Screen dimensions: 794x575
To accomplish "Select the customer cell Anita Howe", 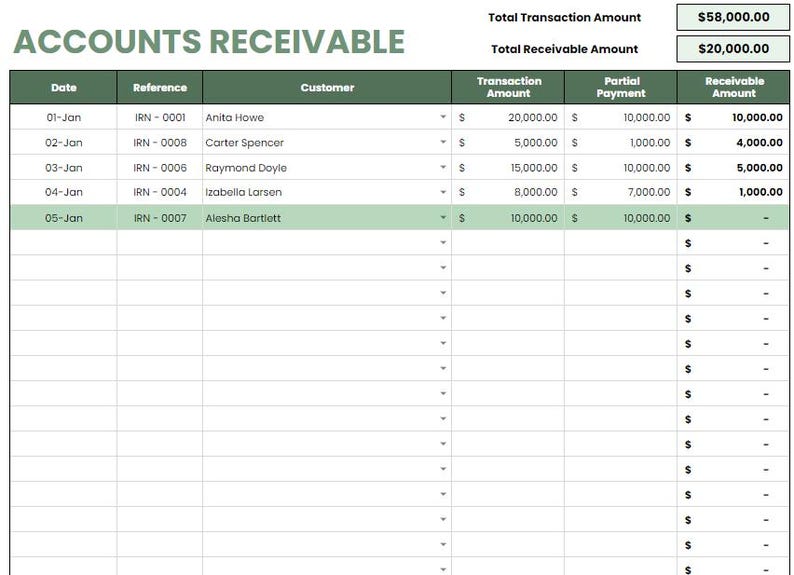I will pos(327,117).
